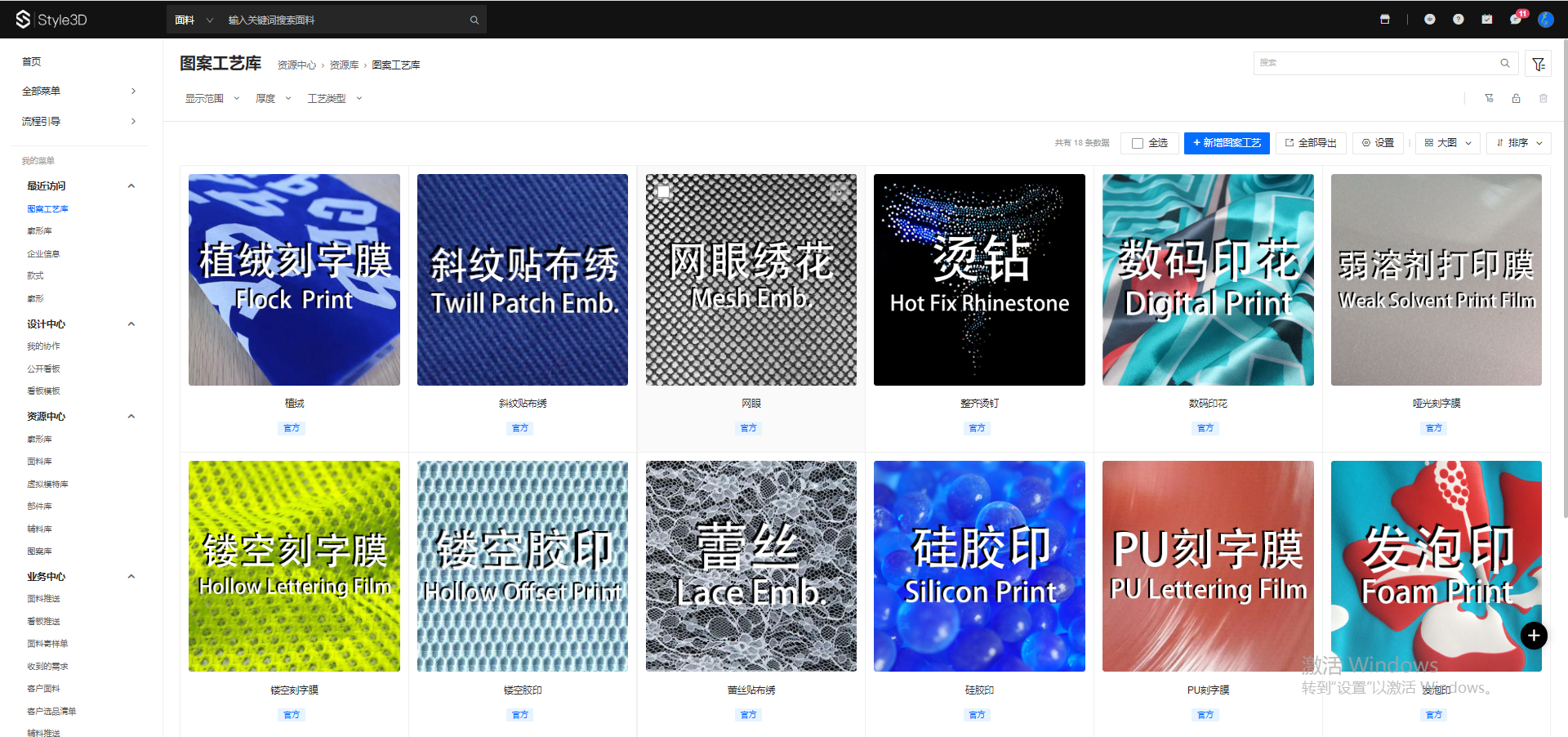Click the unlock padlock icon
The height and width of the screenshot is (737, 1568).
pyautogui.click(x=1516, y=99)
